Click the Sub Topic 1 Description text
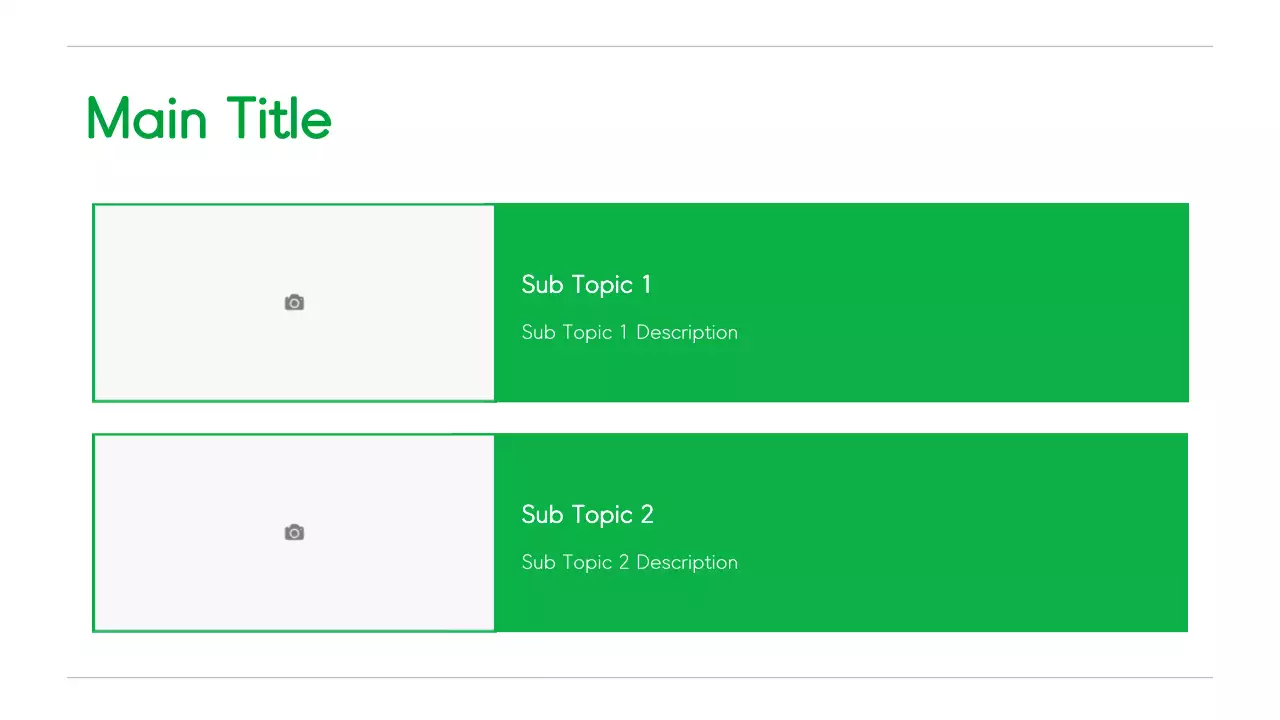The height and width of the screenshot is (720, 1280). (629, 333)
